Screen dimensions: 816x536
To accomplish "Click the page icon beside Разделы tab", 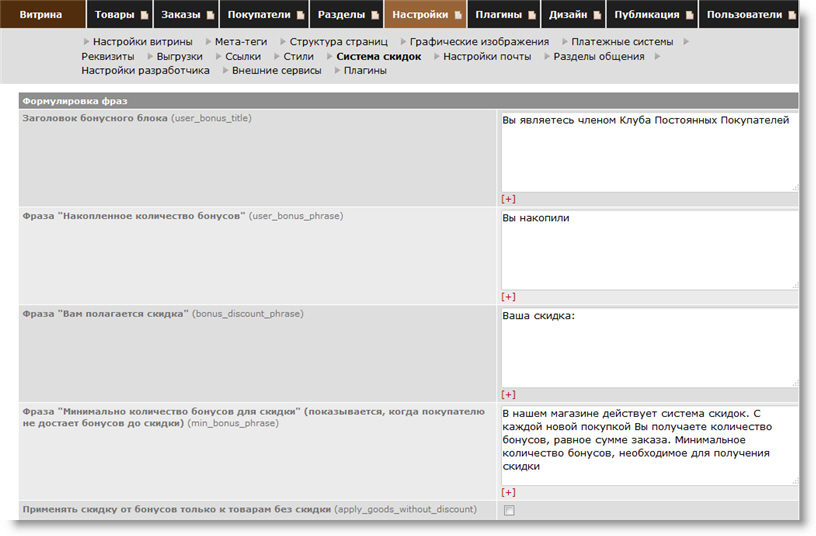I will click(374, 16).
